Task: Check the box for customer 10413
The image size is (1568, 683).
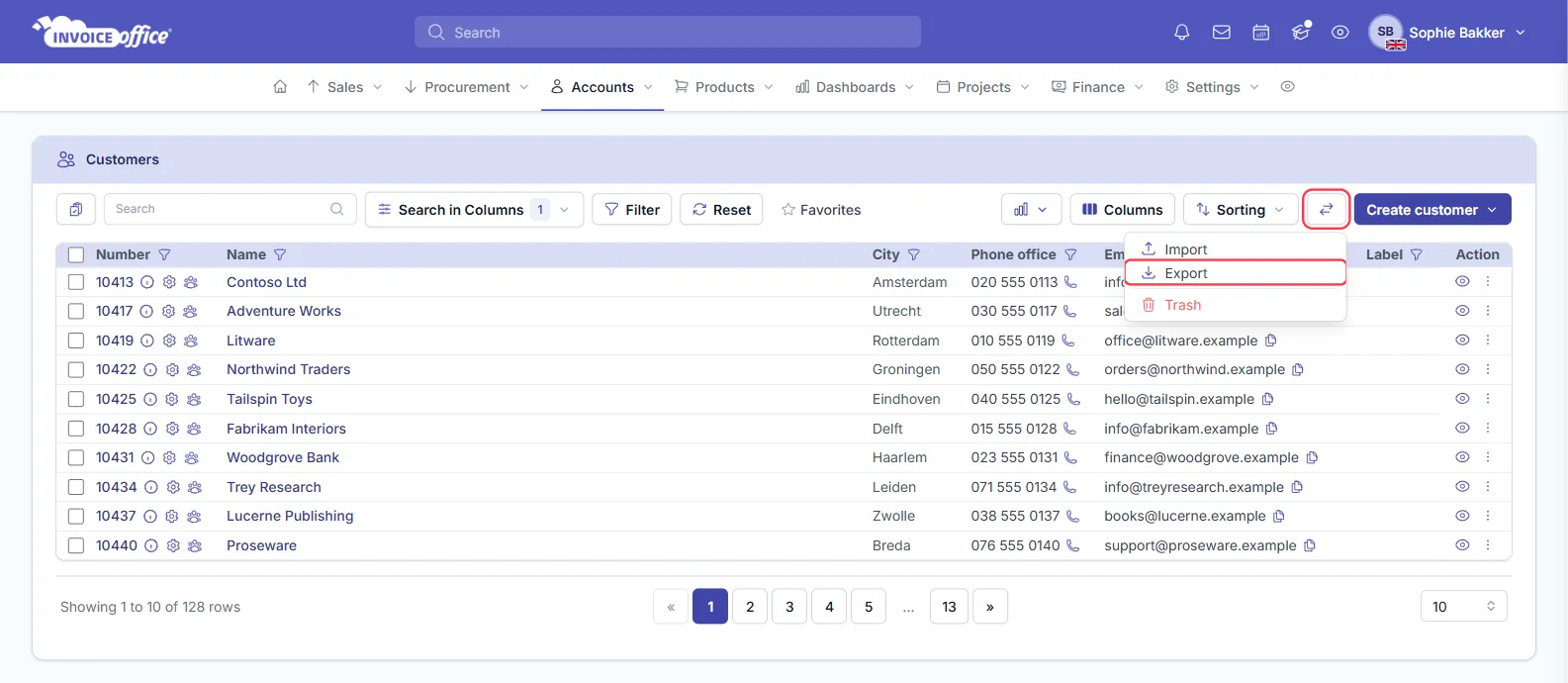Action: [76, 282]
